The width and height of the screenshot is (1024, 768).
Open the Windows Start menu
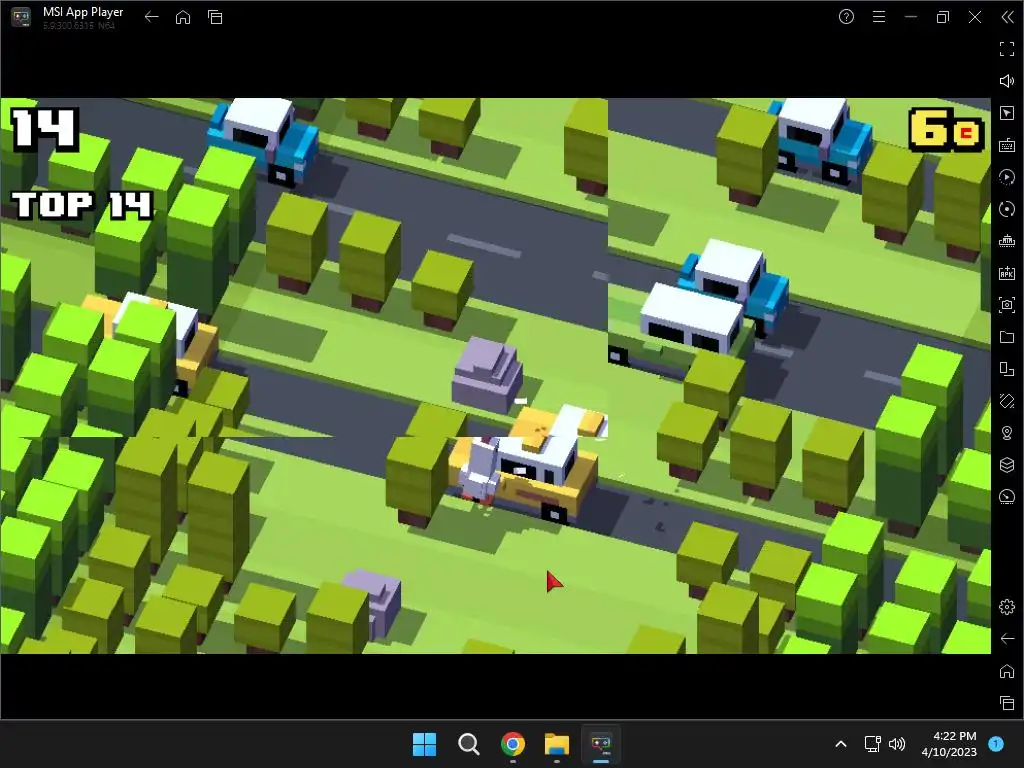[x=424, y=744]
